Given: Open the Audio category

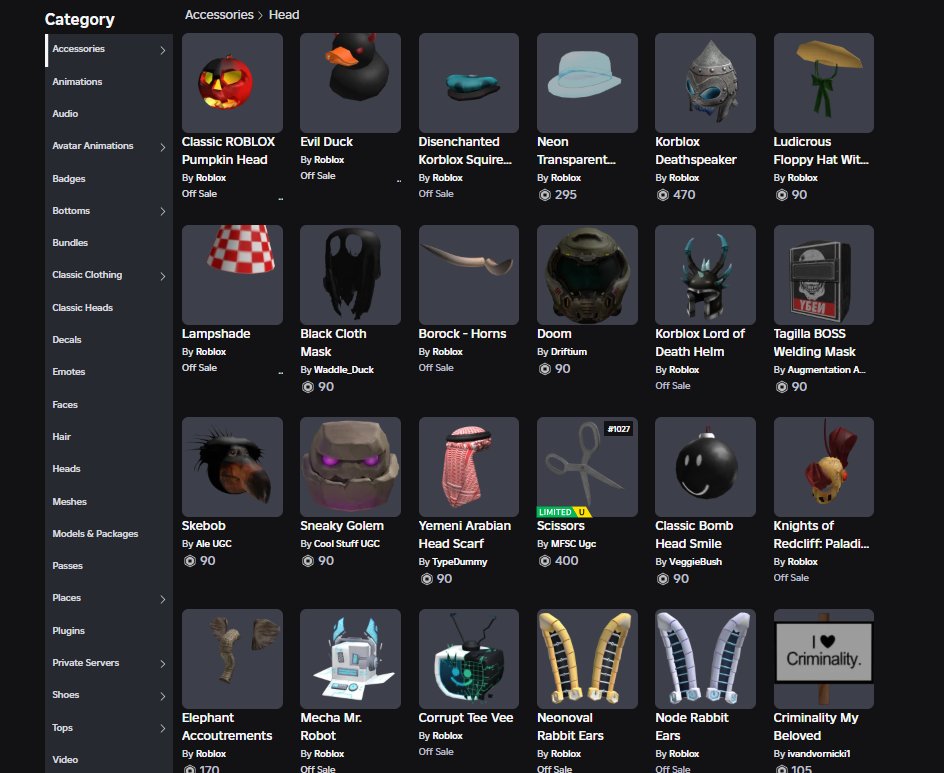Looking at the screenshot, I should click(x=65, y=113).
